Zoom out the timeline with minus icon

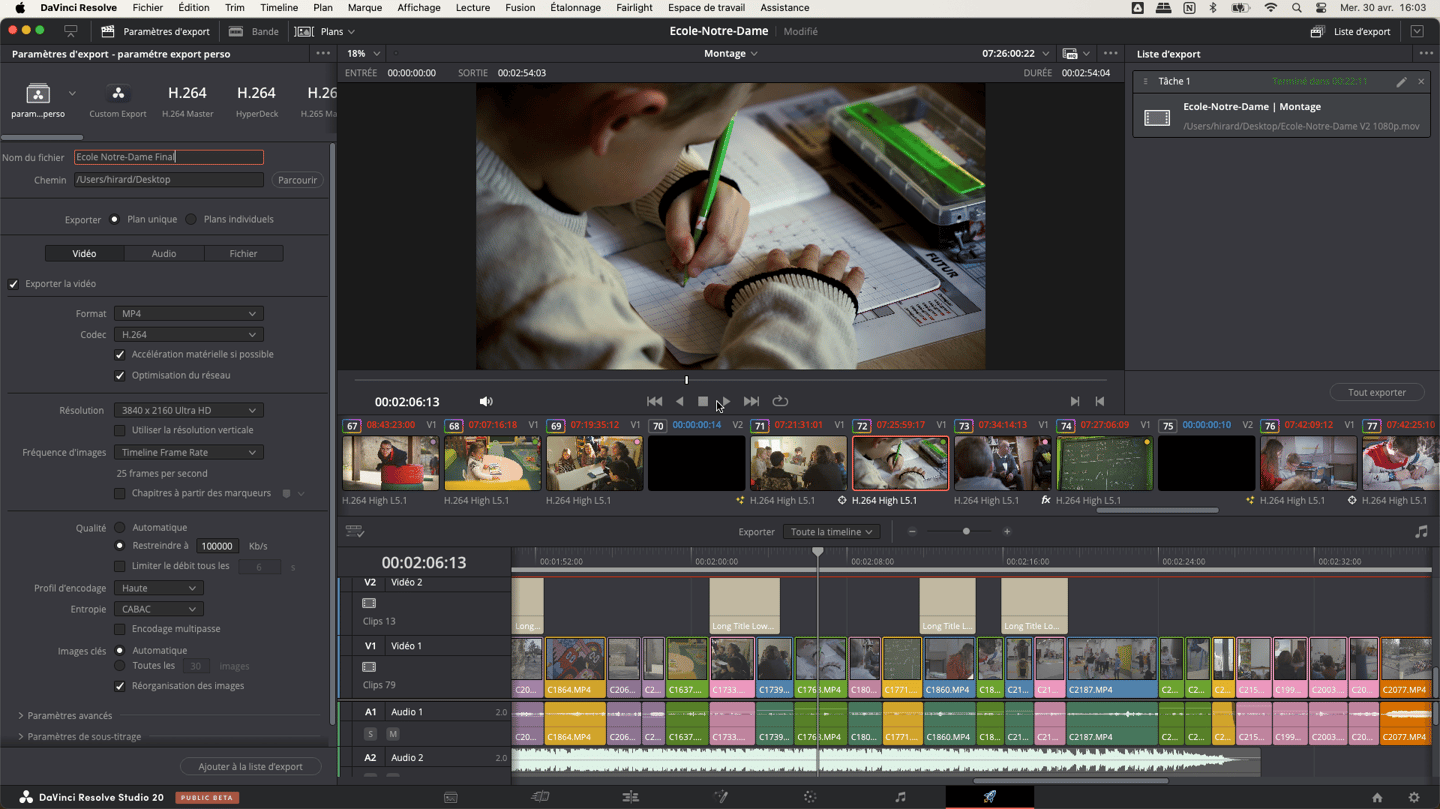(912, 532)
